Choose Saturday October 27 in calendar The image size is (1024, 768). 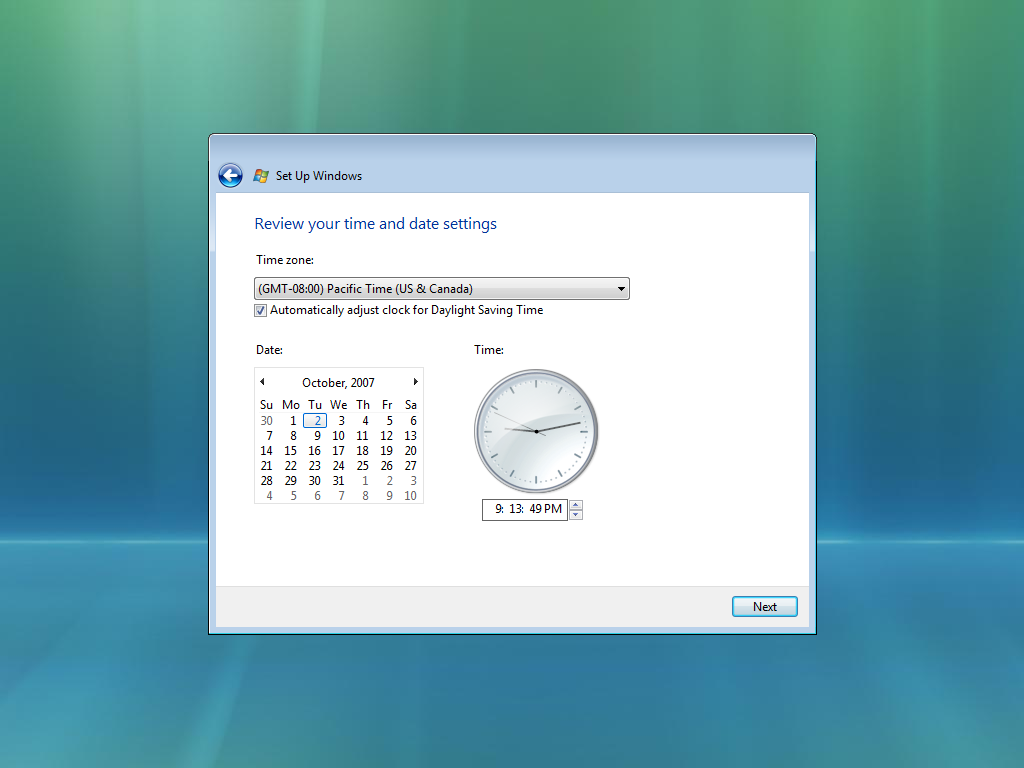coord(410,466)
